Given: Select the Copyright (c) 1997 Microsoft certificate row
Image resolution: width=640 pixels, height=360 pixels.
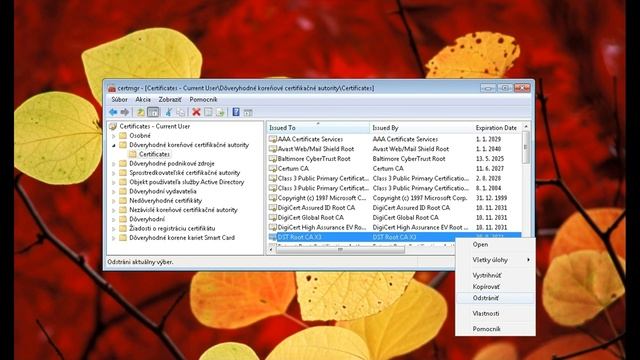Looking at the screenshot, I should (x=394, y=198).
